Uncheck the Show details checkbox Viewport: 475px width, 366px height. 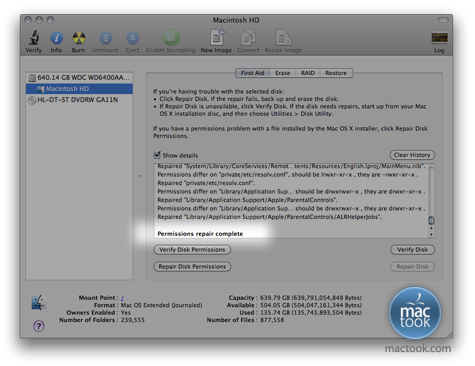157,155
